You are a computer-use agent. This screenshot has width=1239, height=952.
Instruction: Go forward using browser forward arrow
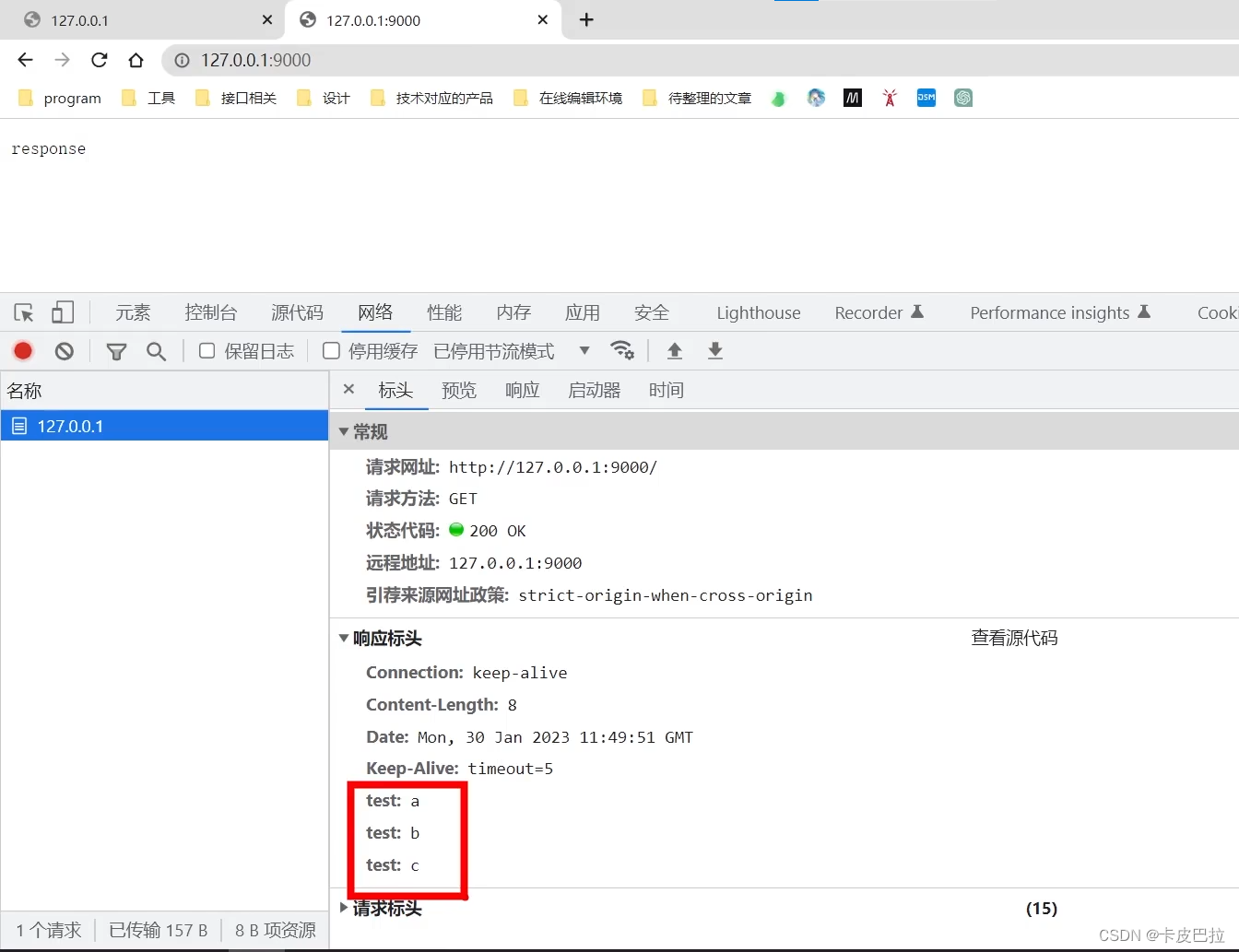62,60
